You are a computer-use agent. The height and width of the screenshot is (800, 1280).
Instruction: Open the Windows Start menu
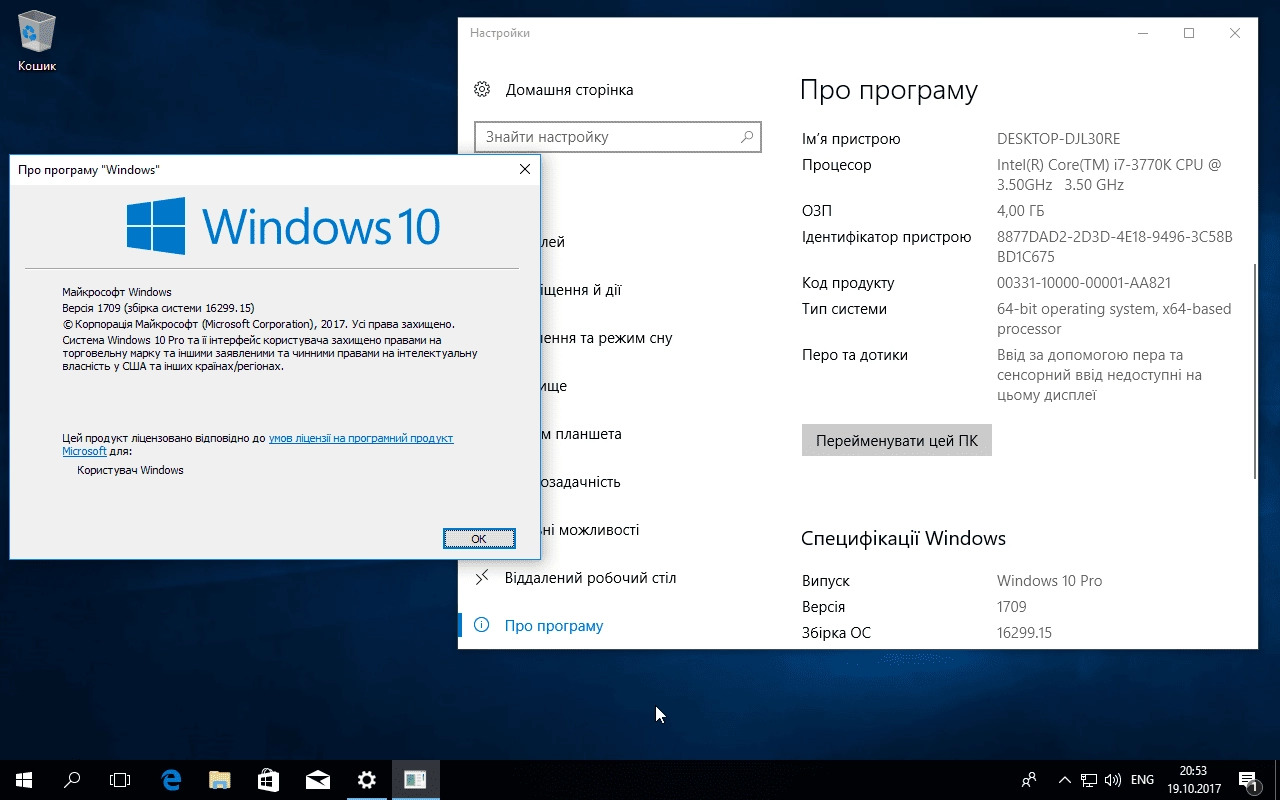[x=24, y=779]
